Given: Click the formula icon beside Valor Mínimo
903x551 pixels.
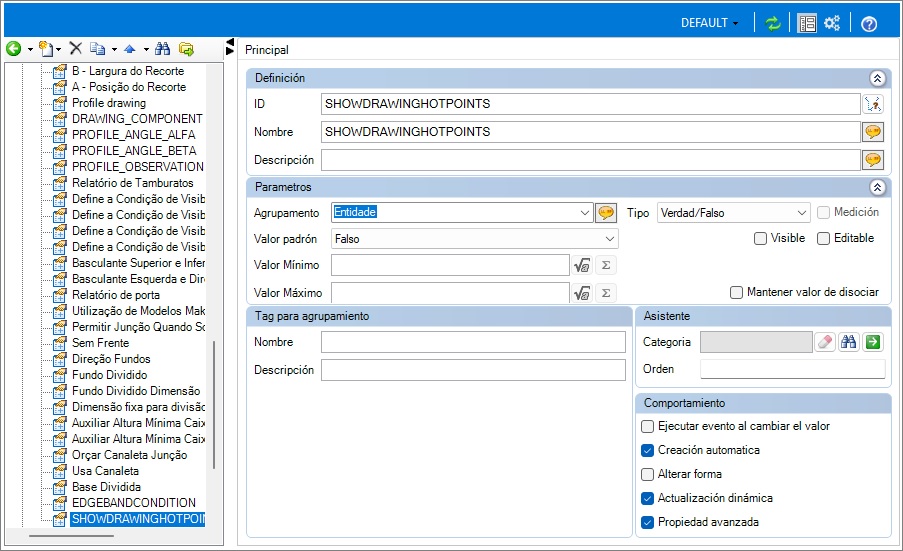Looking at the screenshot, I should click(x=582, y=265).
